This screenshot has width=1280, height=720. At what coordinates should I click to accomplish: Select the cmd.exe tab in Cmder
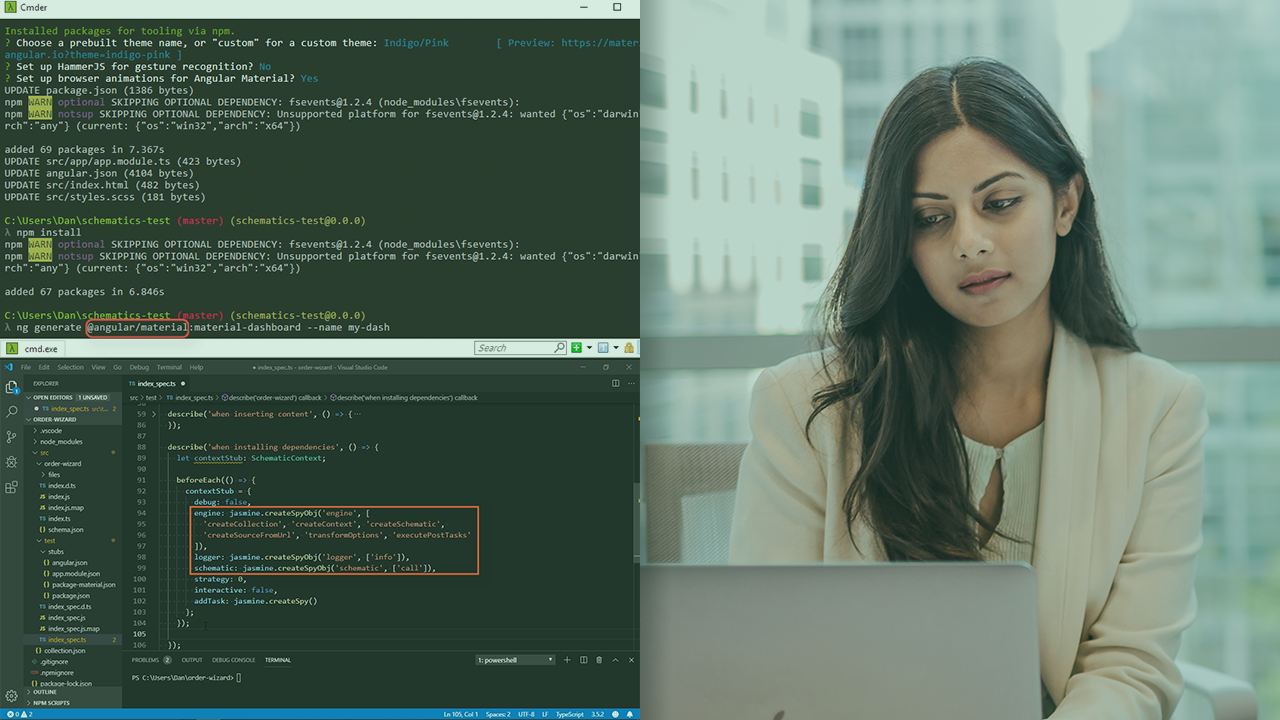pyautogui.click(x=34, y=348)
